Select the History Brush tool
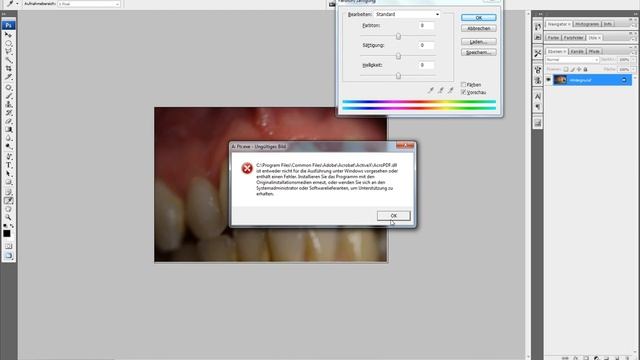The width and height of the screenshot is (640, 360). coord(8,113)
